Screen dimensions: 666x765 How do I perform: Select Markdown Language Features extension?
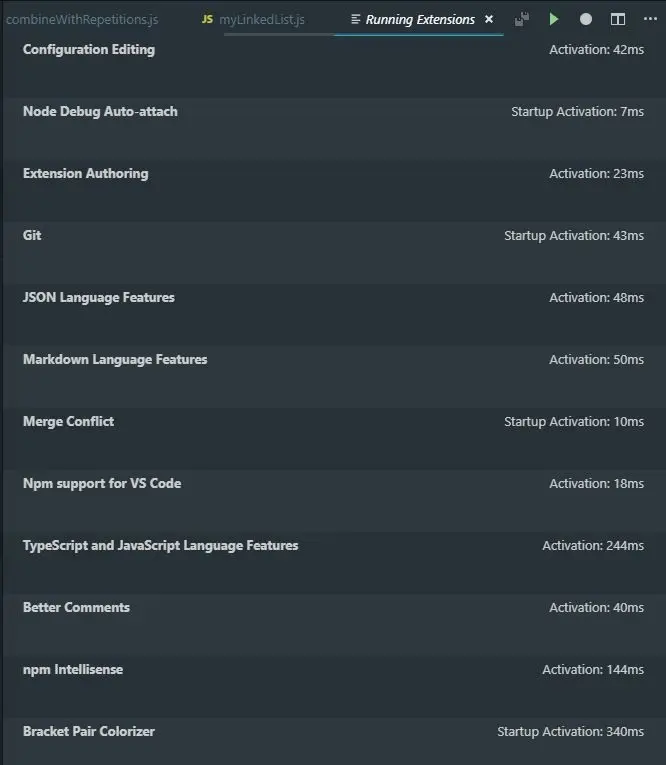click(x=334, y=377)
